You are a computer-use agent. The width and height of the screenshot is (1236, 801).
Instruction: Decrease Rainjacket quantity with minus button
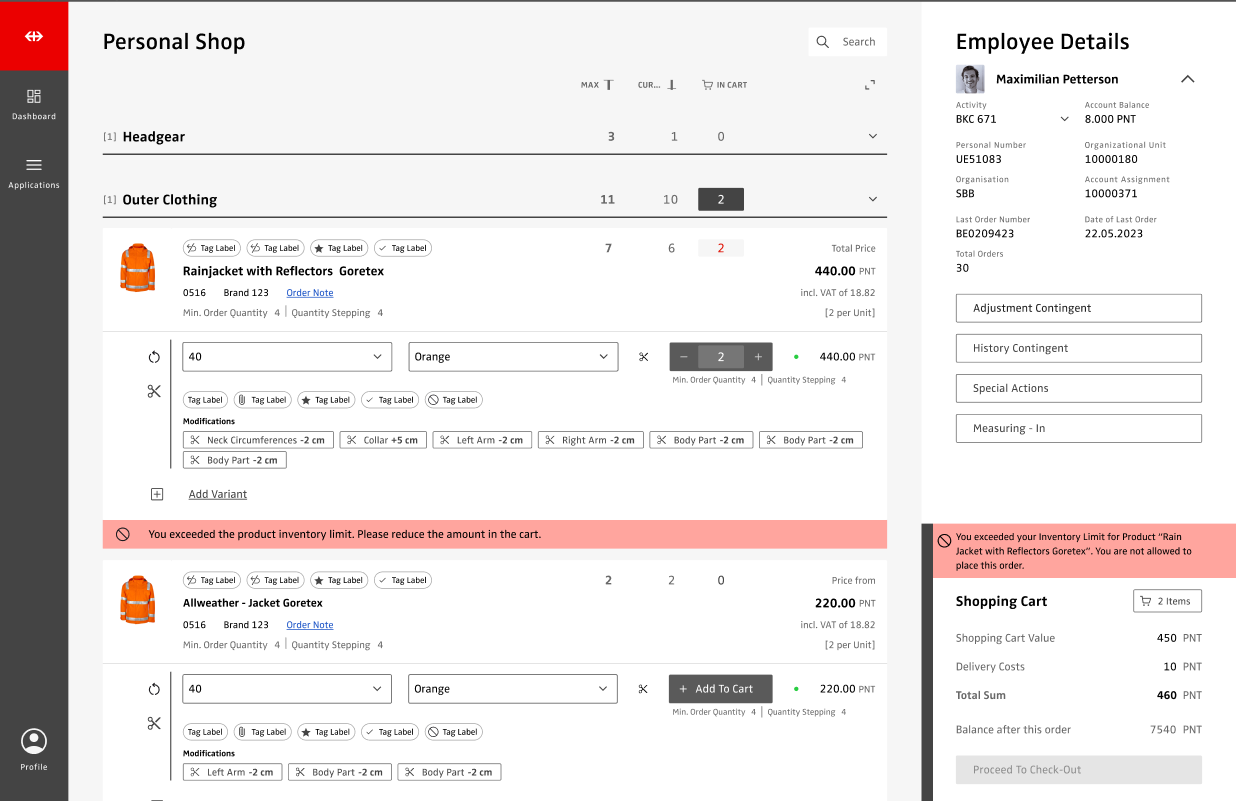tap(684, 357)
